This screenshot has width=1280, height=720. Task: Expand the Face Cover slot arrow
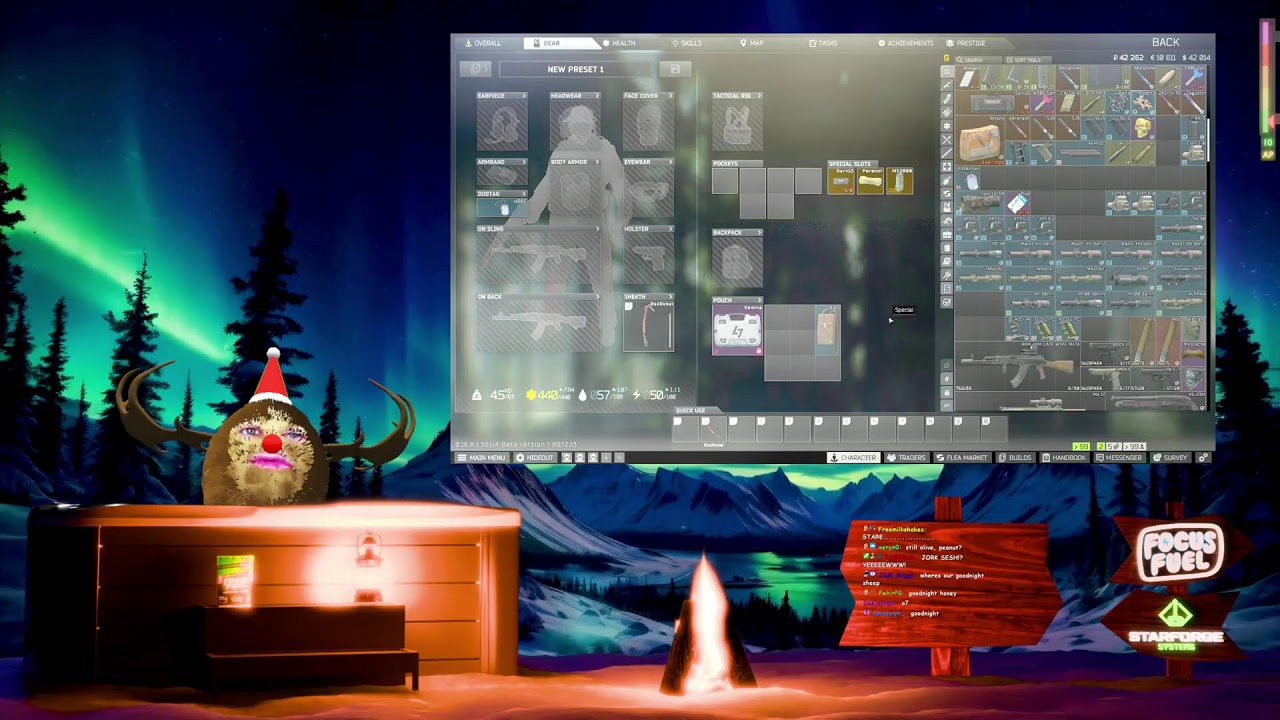(670, 96)
